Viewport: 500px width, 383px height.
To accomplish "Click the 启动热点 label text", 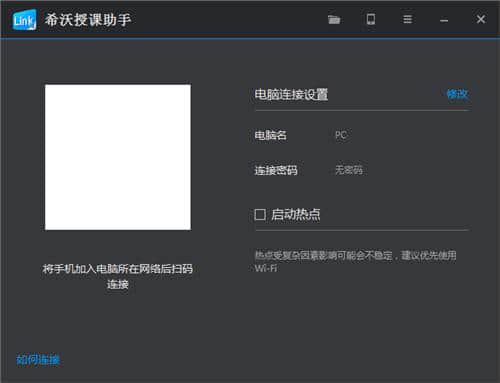I will (296, 214).
